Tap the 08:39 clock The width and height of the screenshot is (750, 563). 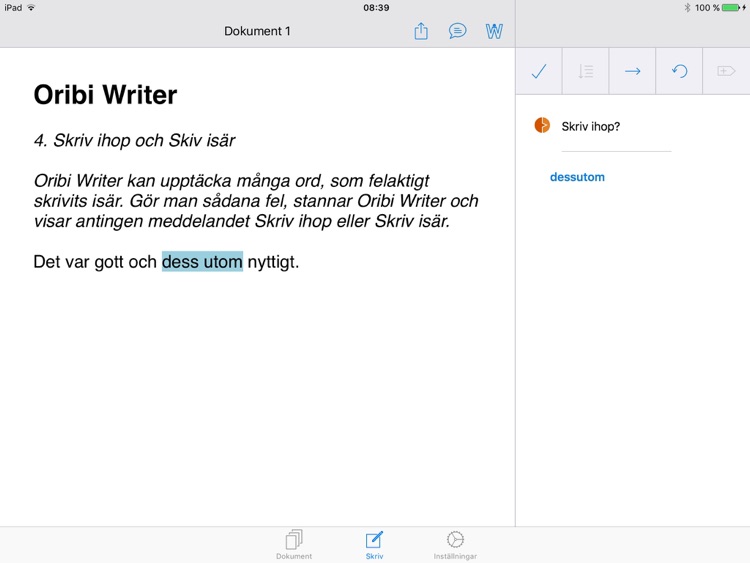(x=376, y=8)
